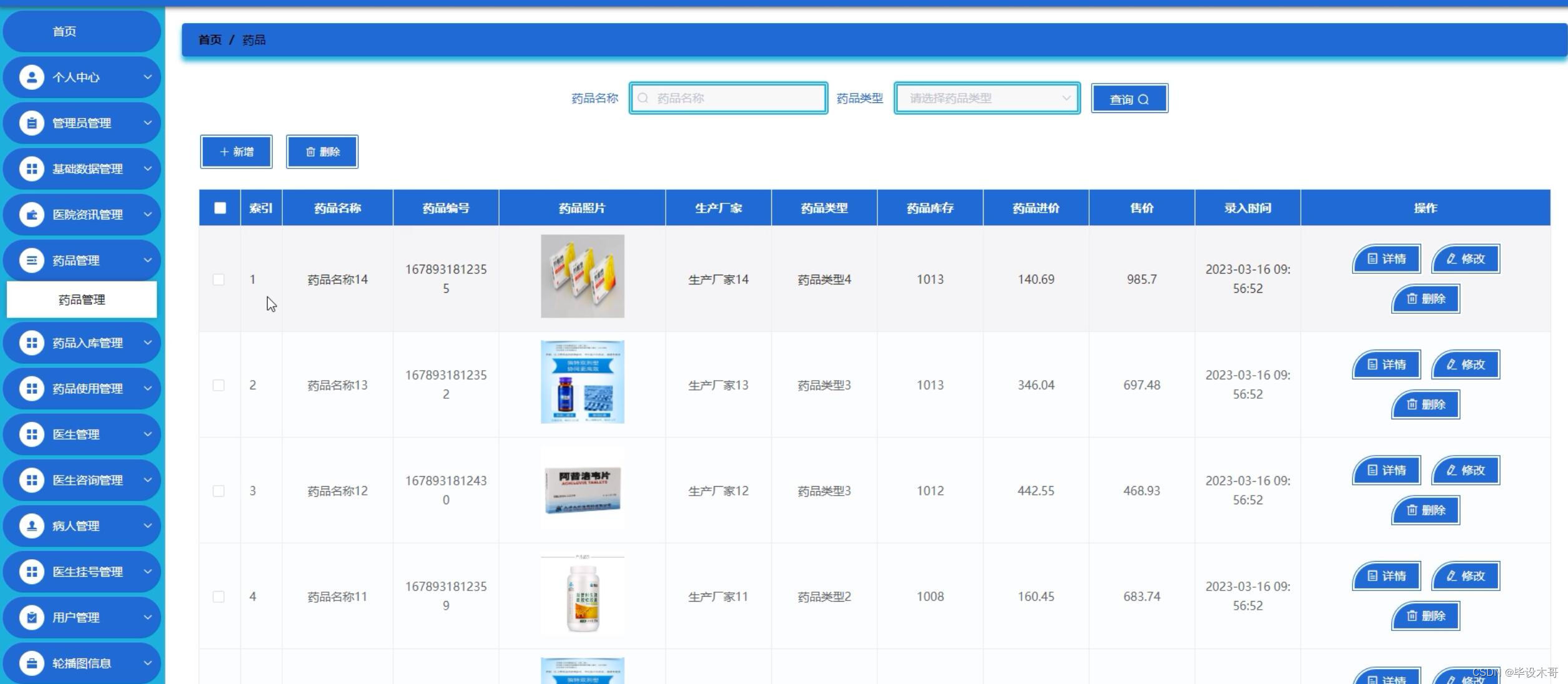Click the trash icon in 药品名称12 删除 button
The image size is (1568, 684).
[x=1411, y=511]
